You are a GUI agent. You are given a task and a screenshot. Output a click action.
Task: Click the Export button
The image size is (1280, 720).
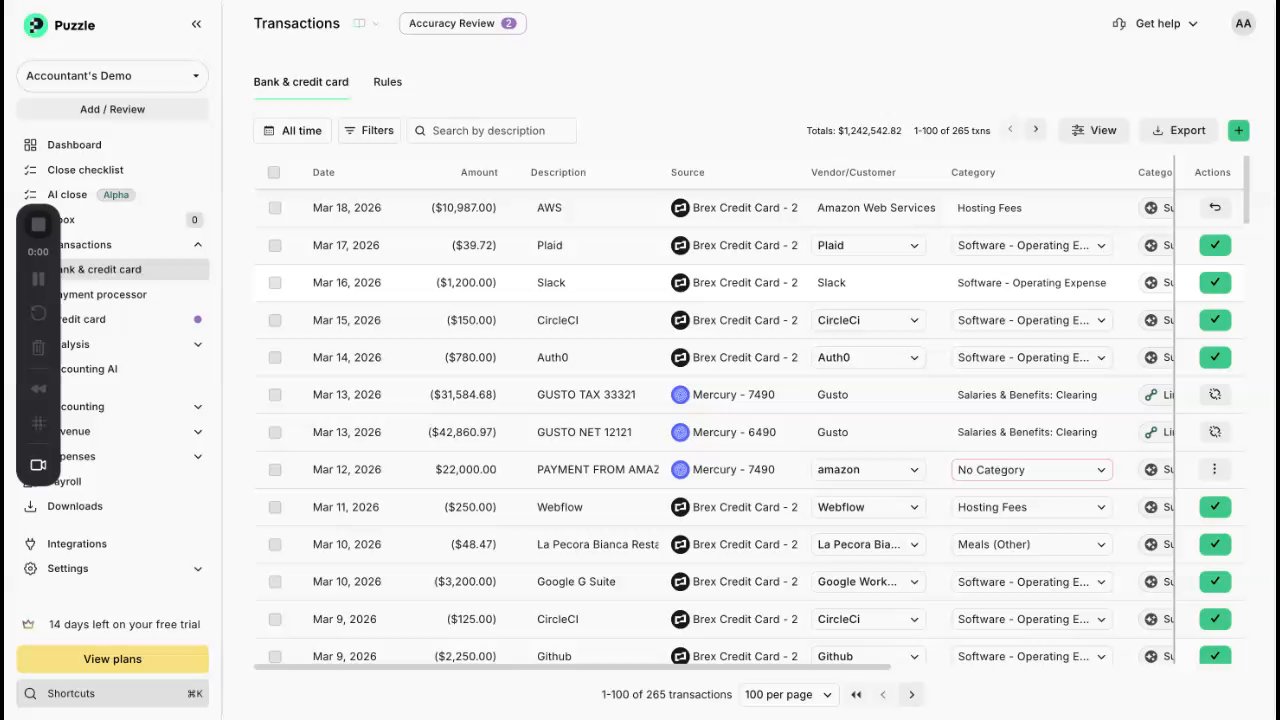click(1178, 130)
